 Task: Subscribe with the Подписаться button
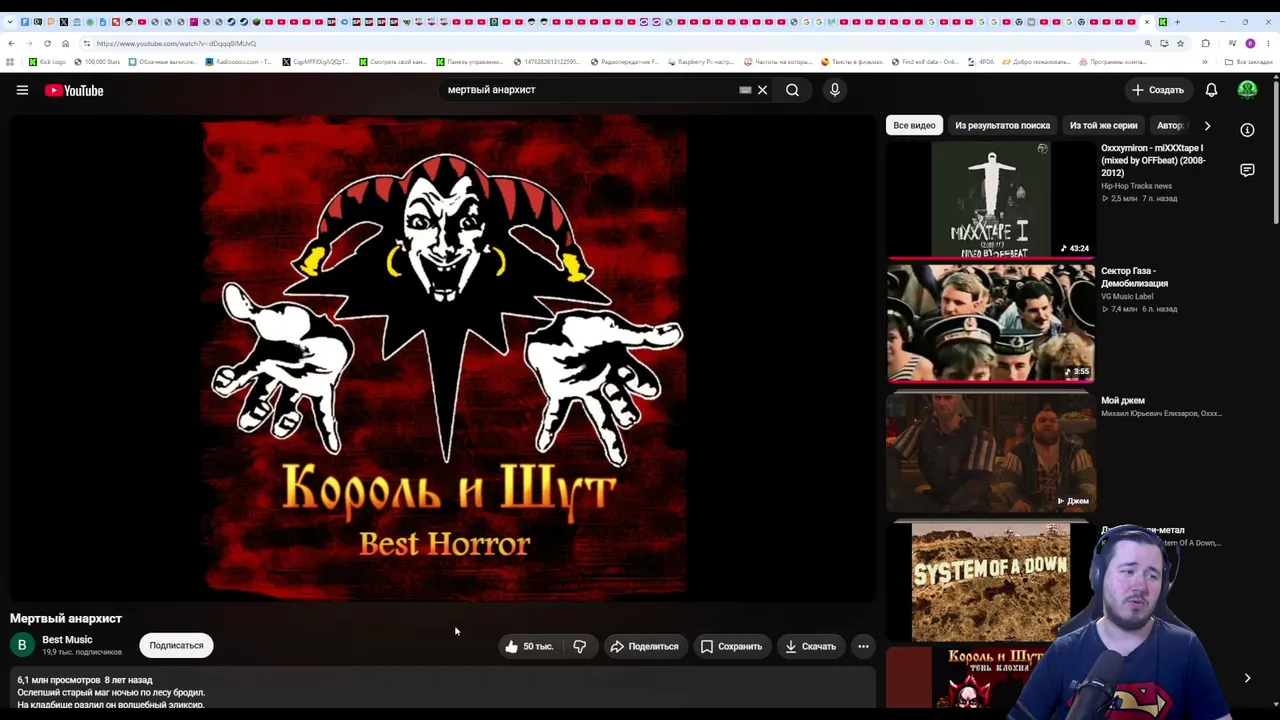(x=176, y=646)
